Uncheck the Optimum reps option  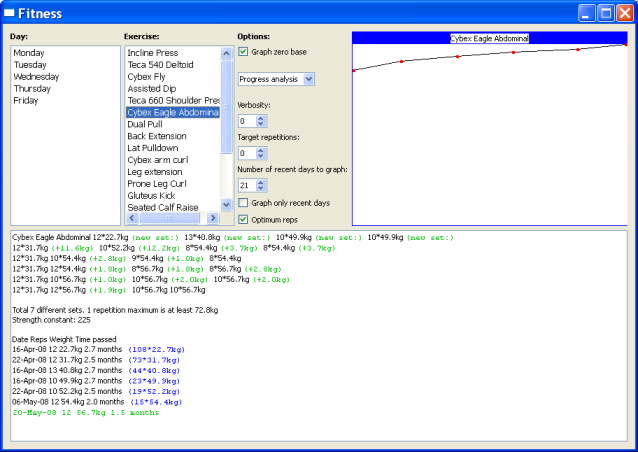tap(243, 219)
